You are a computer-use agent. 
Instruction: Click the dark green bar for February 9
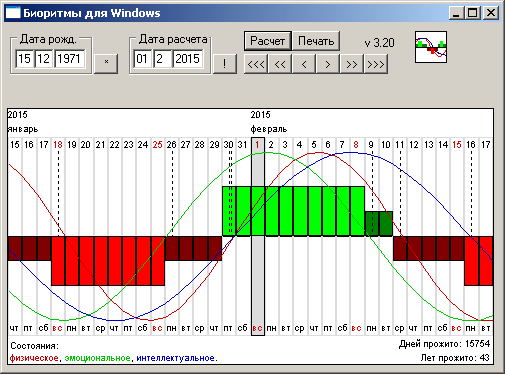372,224
